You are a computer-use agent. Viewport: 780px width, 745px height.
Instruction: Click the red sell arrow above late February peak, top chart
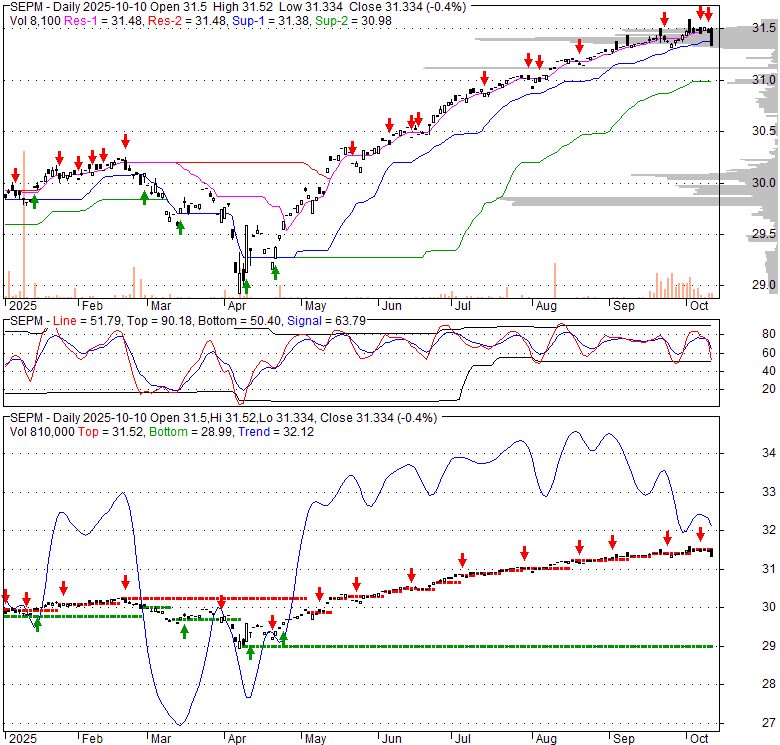tap(125, 141)
